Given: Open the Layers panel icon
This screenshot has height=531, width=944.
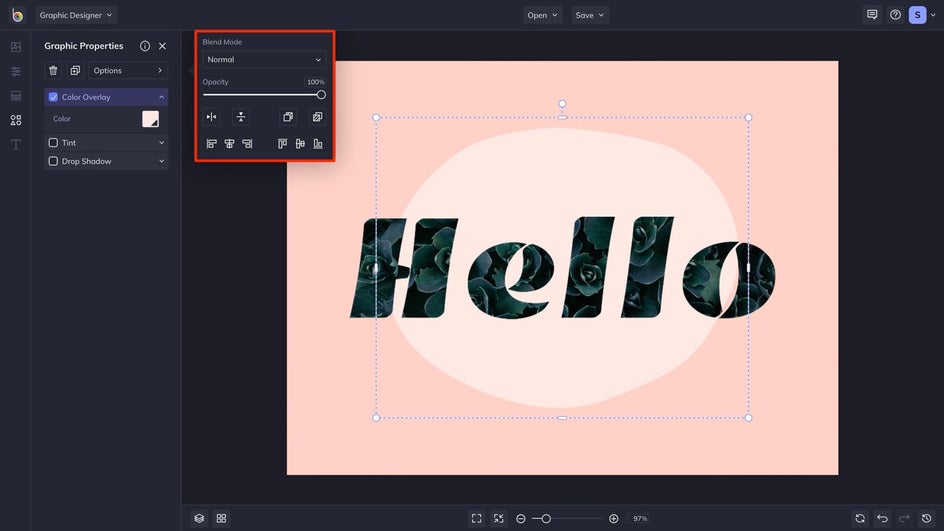Looking at the screenshot, I should (199, 518).
